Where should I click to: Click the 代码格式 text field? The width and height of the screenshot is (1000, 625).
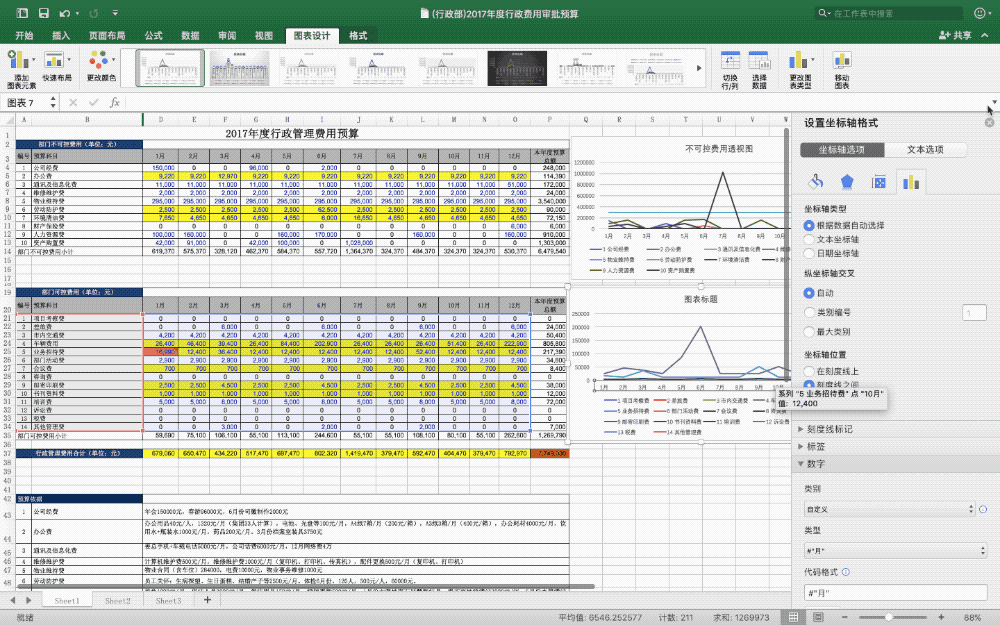(x=895, y=593)
